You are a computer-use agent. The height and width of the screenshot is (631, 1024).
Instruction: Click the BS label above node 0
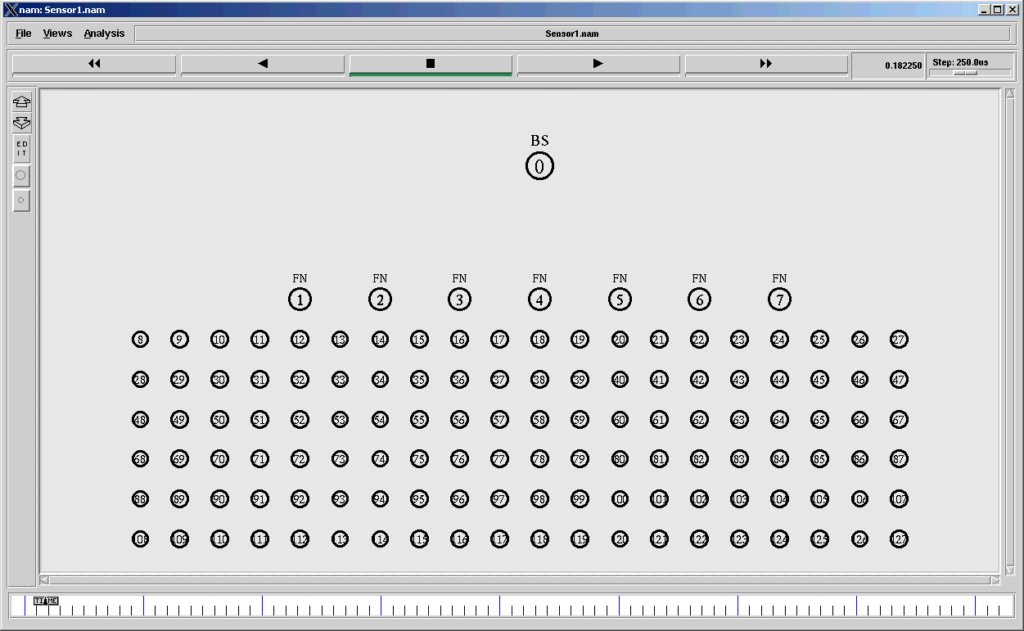539,140
